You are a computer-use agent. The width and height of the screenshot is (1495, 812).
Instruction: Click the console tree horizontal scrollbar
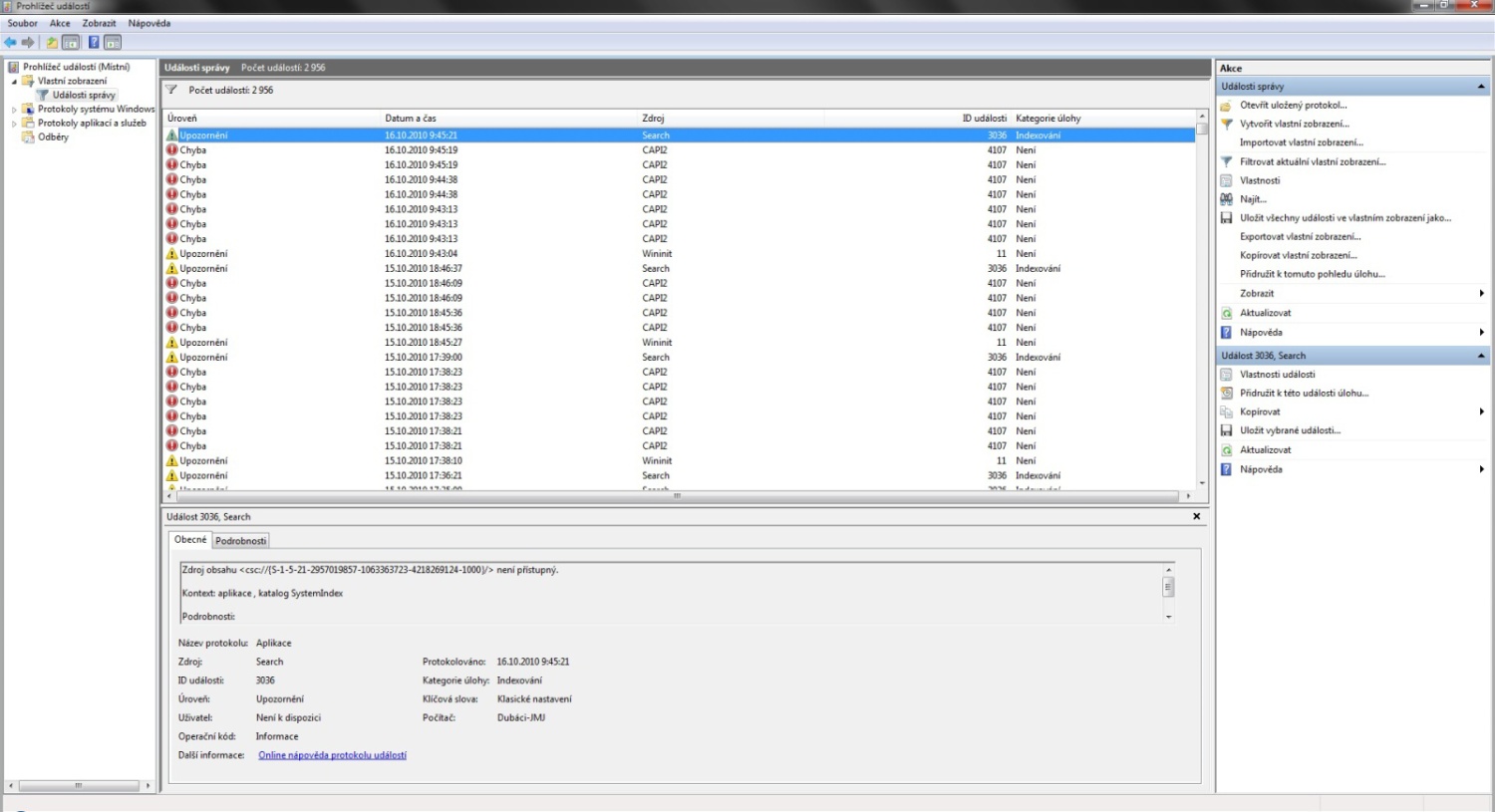[78, 786]
